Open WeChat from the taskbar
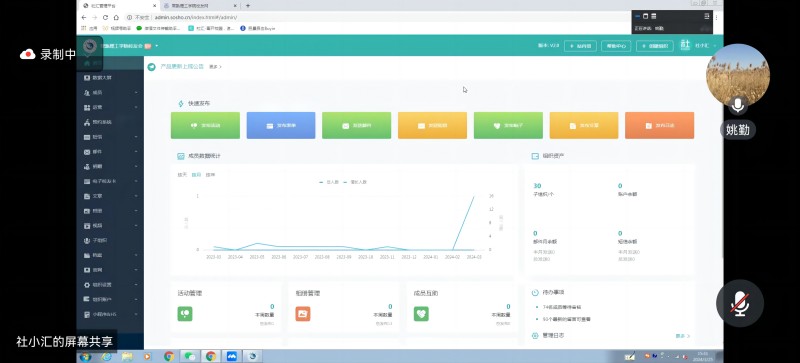The image size is (800, 363). click(x=190, y=356)
